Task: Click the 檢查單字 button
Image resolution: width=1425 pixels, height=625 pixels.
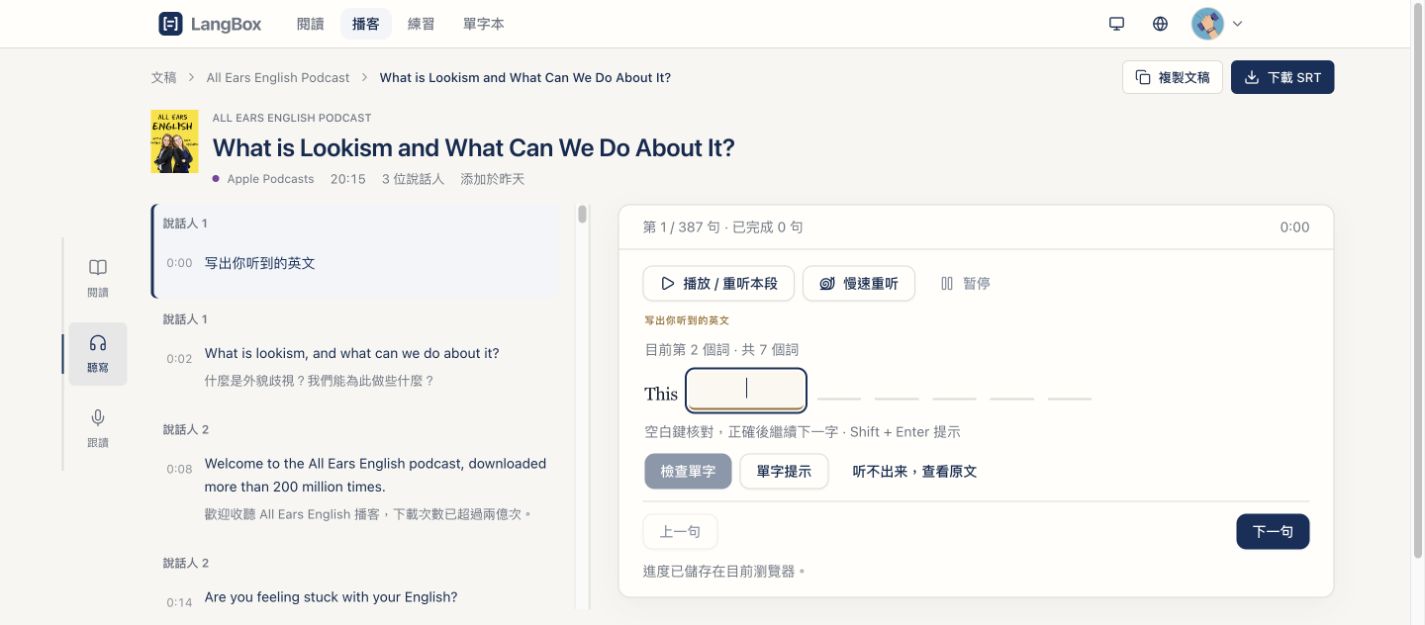Action: [688, 471]
